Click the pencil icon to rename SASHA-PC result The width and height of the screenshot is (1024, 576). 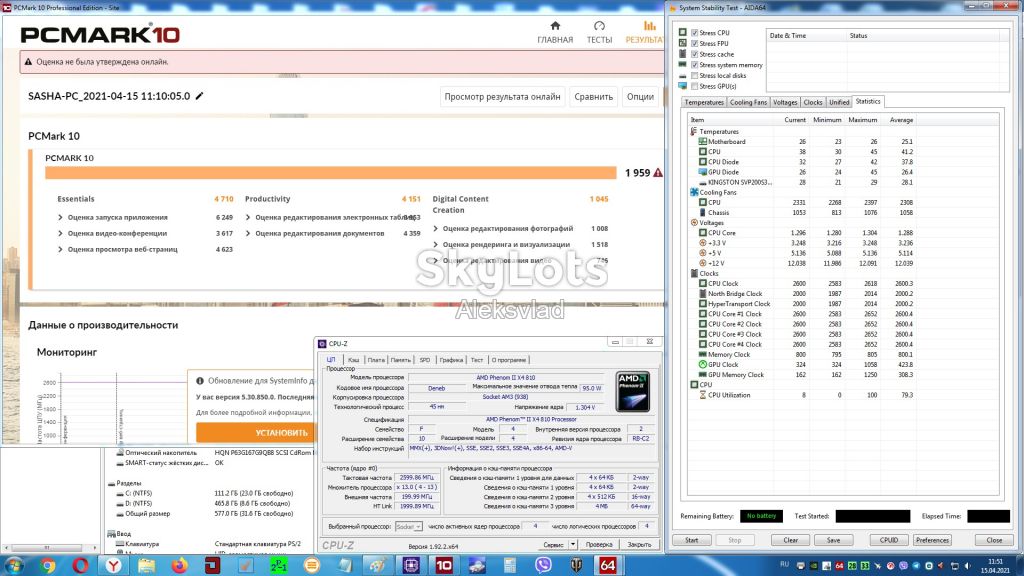coord(200,96)
